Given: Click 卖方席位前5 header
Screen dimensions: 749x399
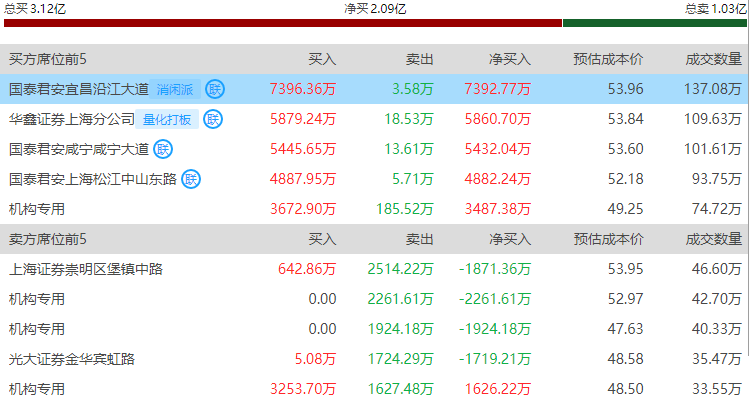Looking at the screenshot, I should point(48,239).
